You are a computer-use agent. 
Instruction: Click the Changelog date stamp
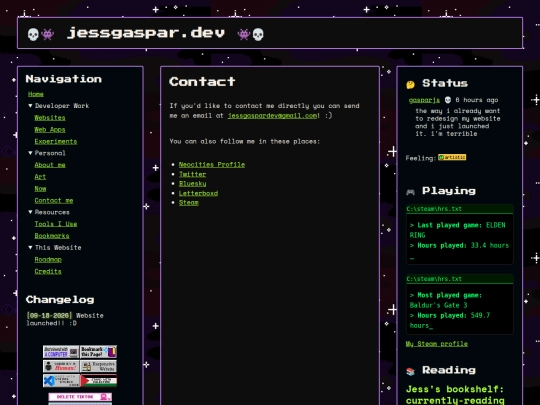[49, 315]
